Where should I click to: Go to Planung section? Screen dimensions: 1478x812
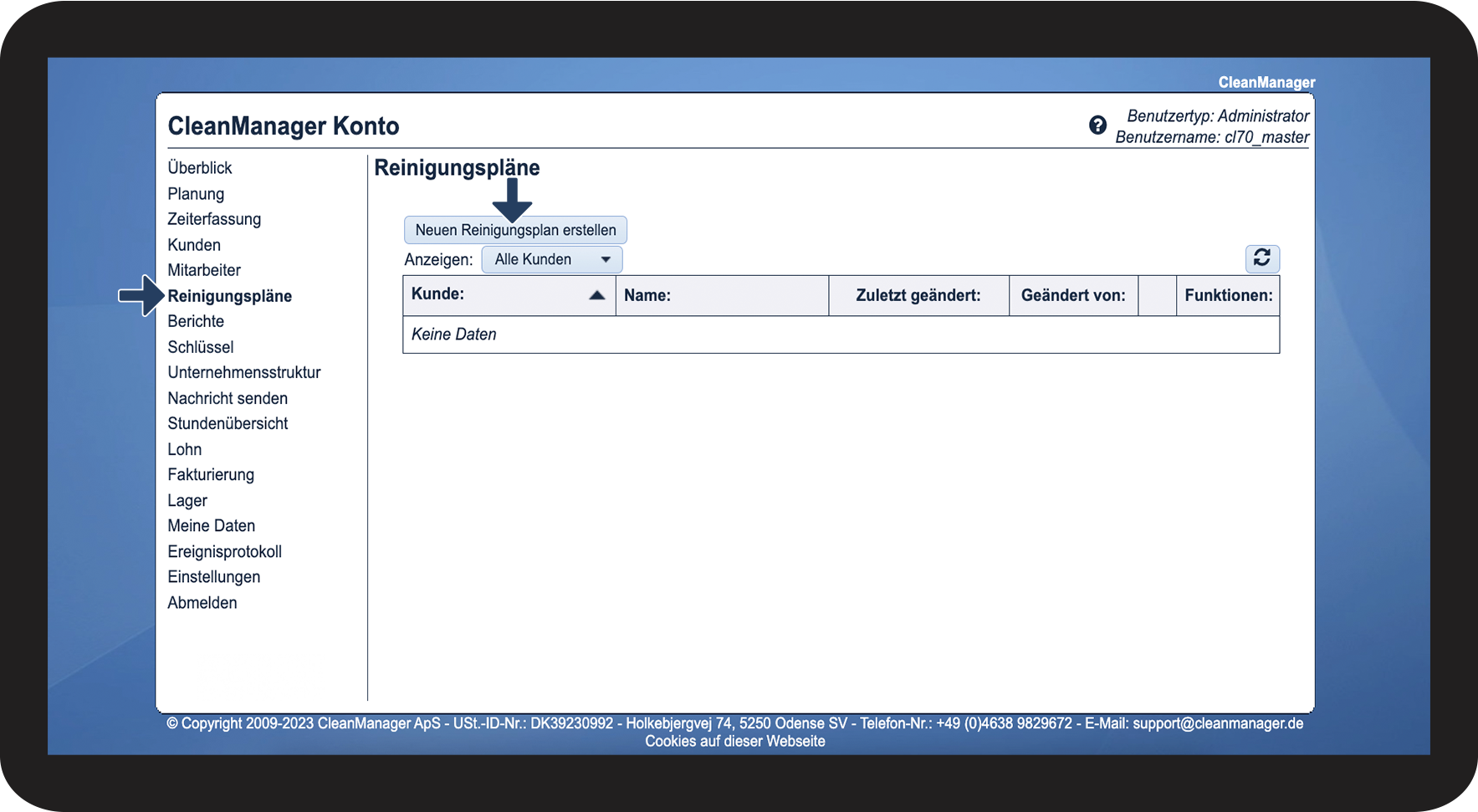pos(196,194)
